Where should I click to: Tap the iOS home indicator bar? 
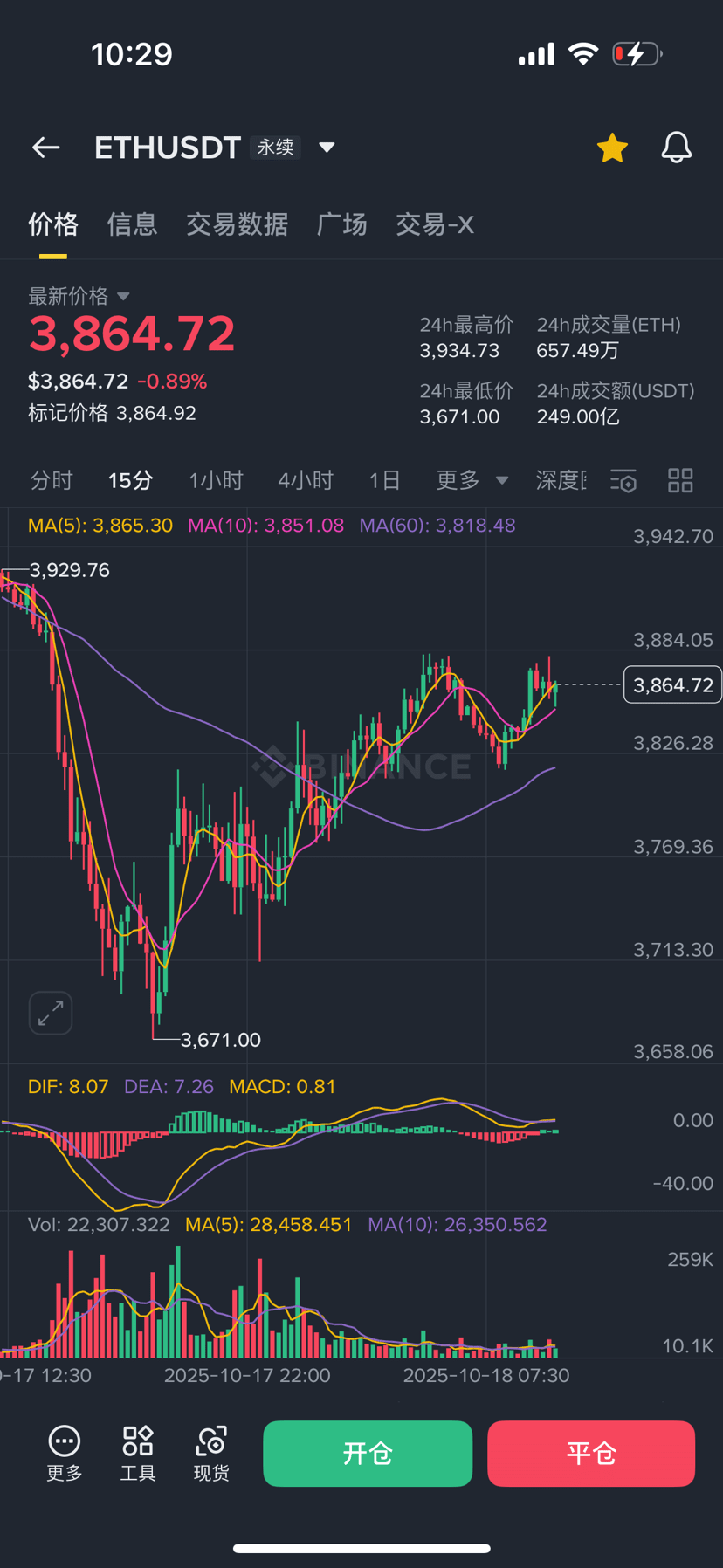pyautogui.click(x=361, y=1548)
